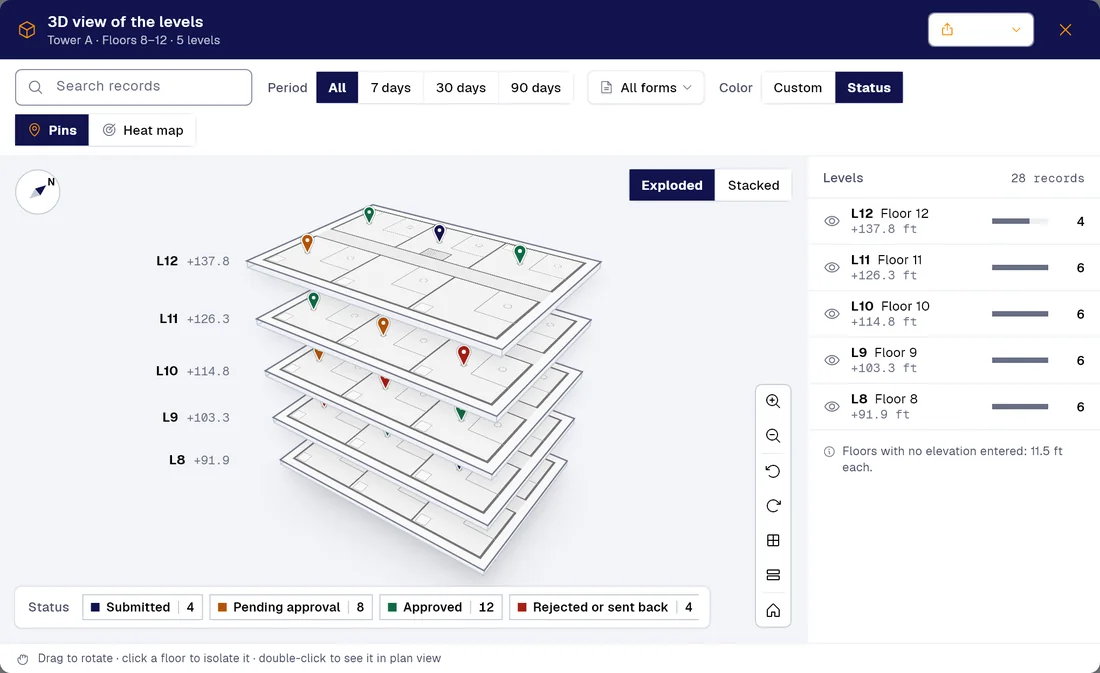Rotate the model clockwise
This screenshot has width=1100, height=673.
click(773, 506)
